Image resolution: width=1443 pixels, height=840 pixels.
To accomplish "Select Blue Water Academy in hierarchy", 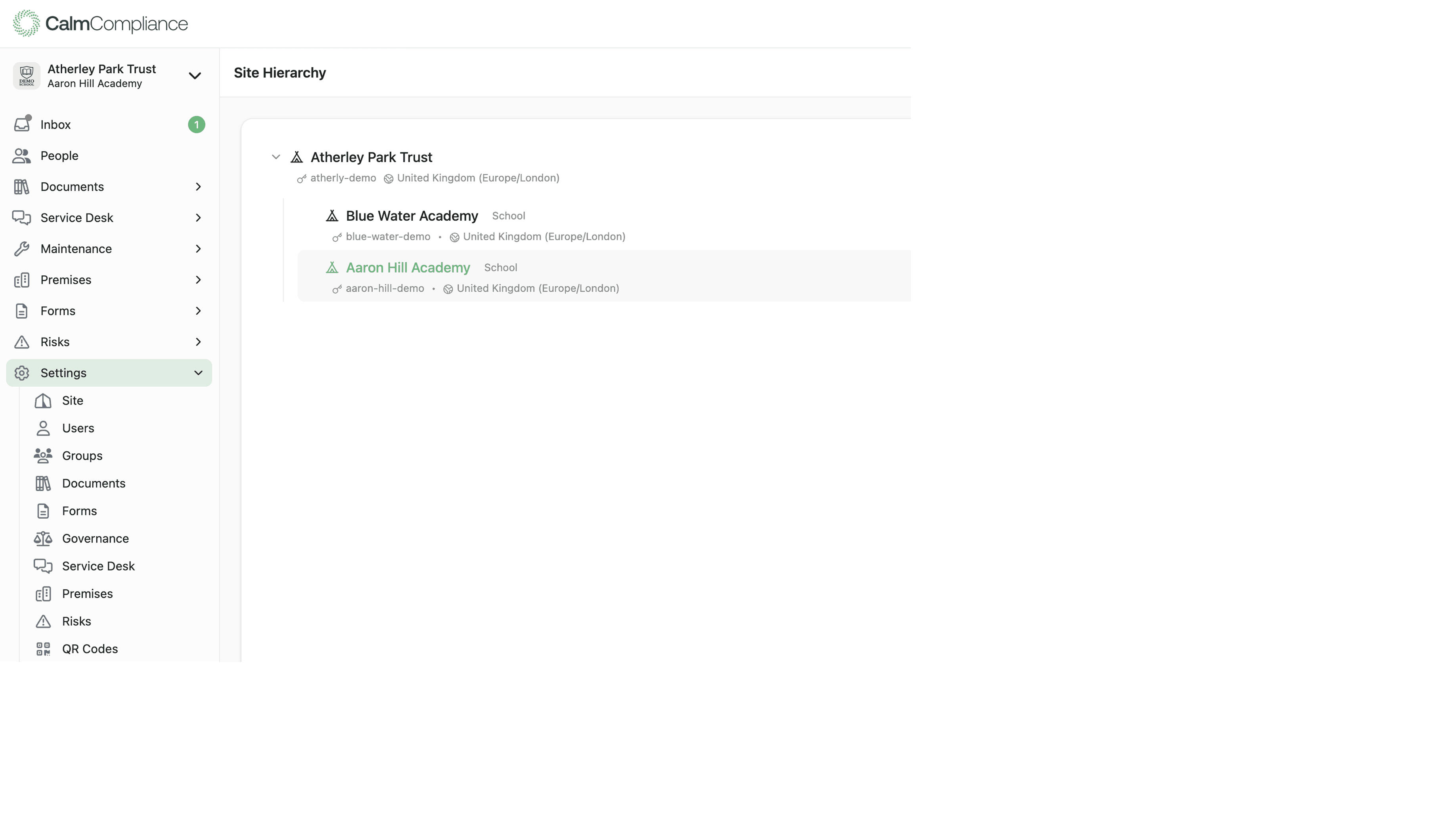I will (412, 216).
